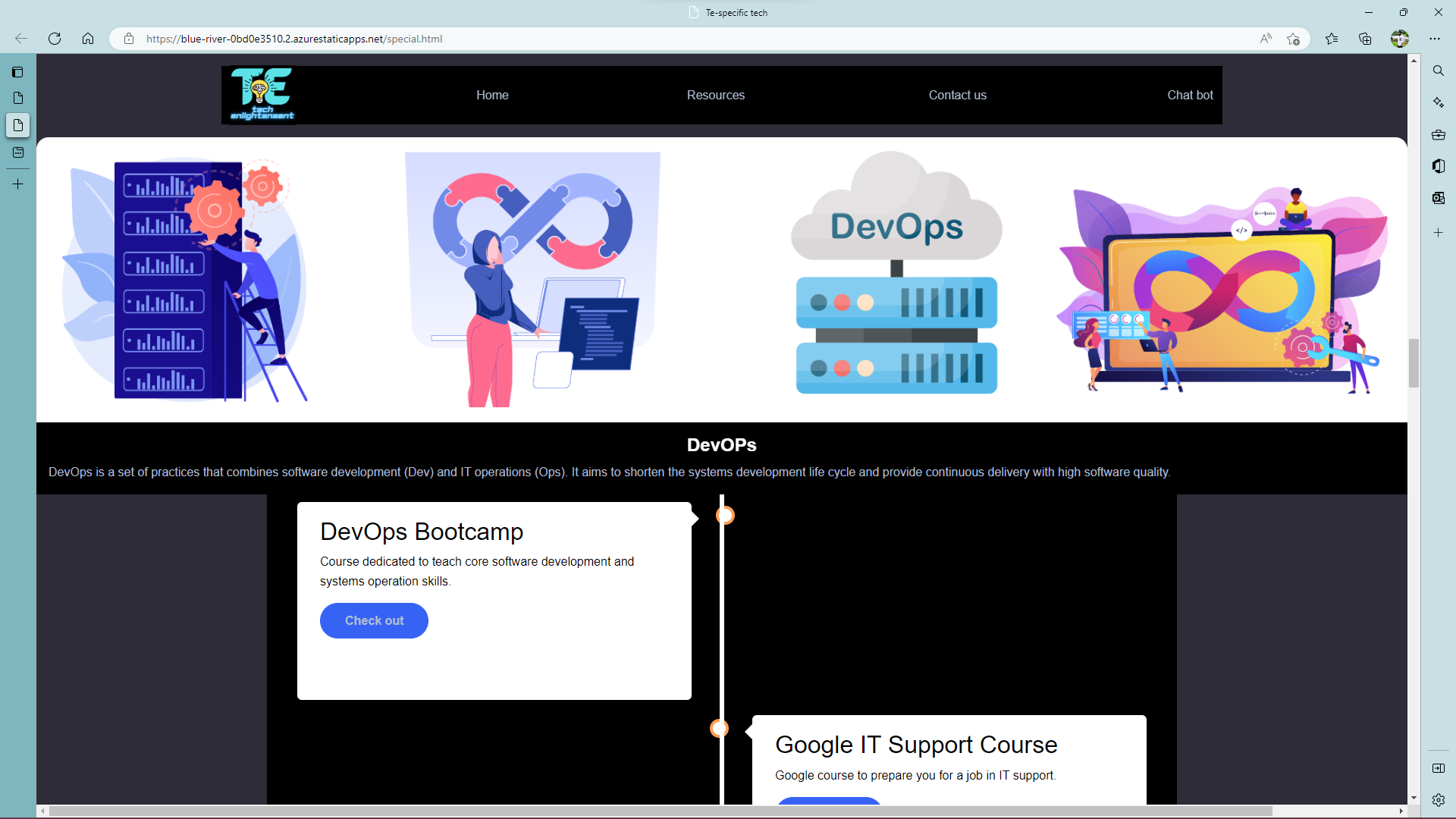Click DevOps Bootcamp Check out button
This screenshot has width=1456, height=819.
tap(374, 620)
